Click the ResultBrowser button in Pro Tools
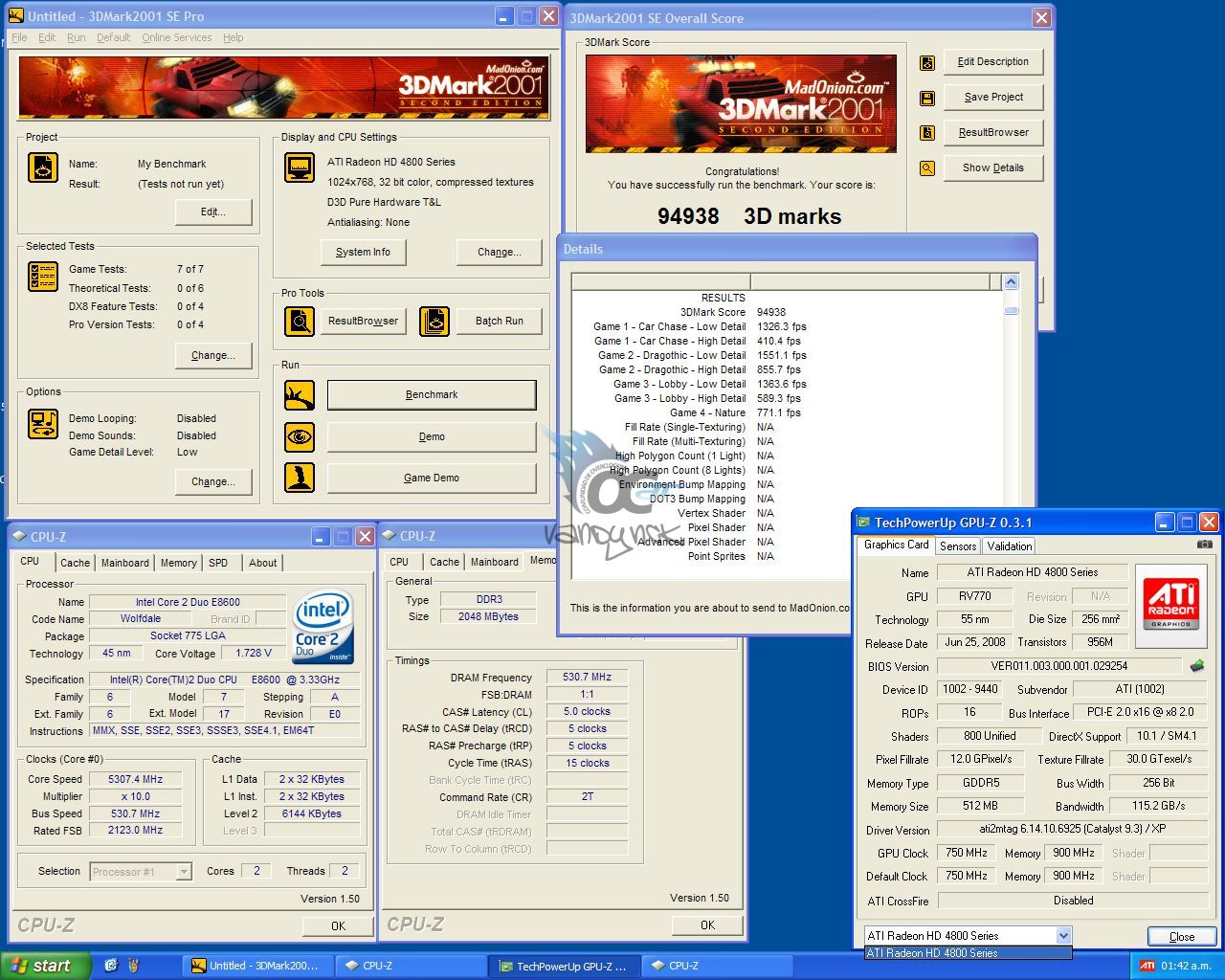 click(x=363, y=321)
